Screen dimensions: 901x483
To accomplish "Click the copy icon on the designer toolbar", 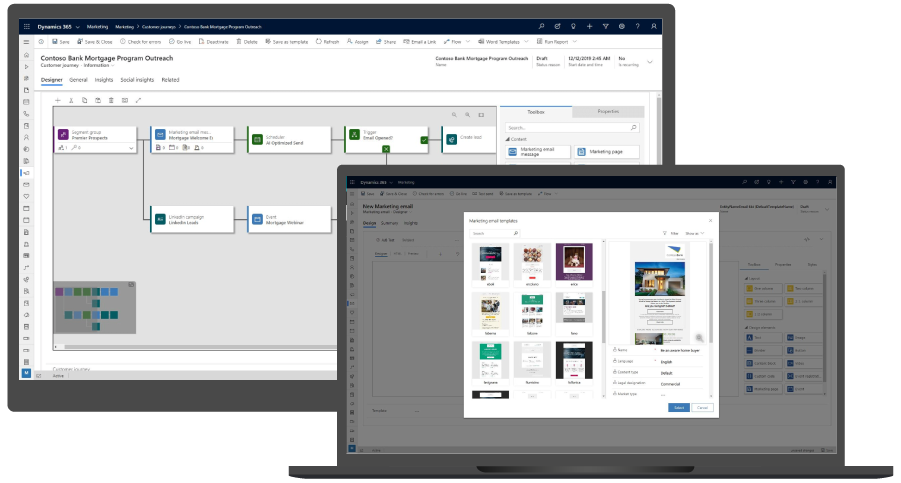I will (x=84, y=101).
